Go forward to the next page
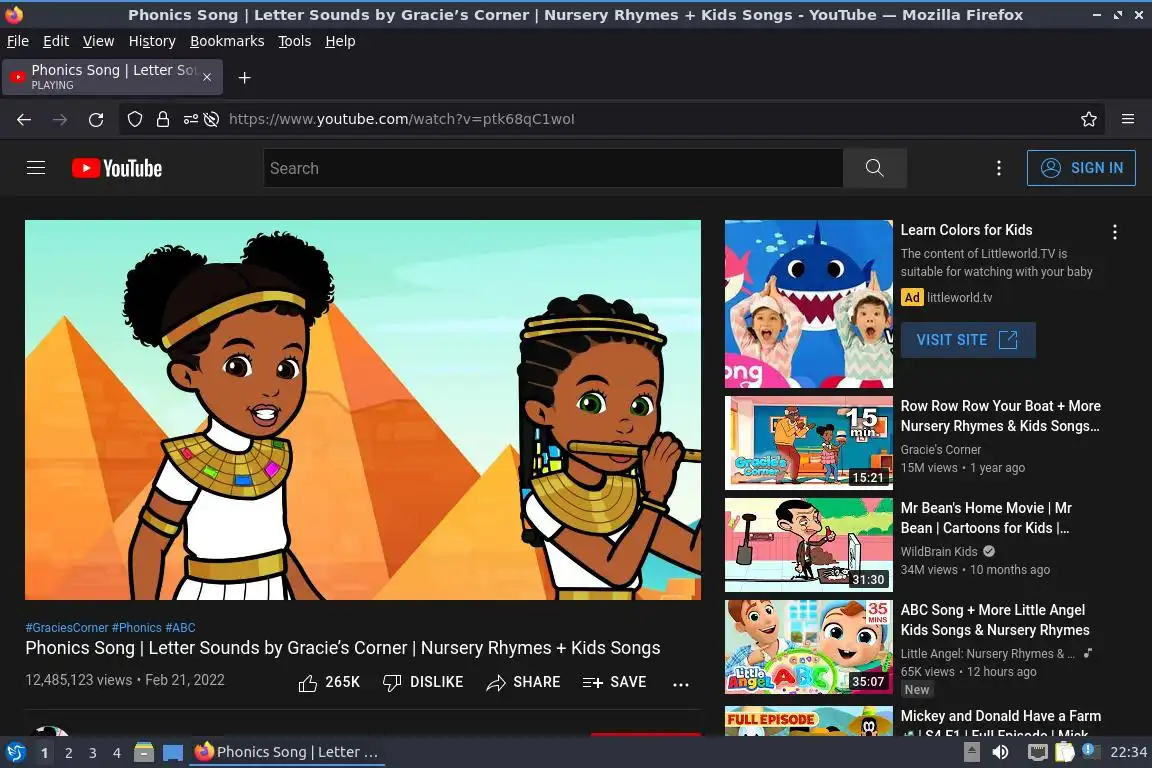 [60, 119]
